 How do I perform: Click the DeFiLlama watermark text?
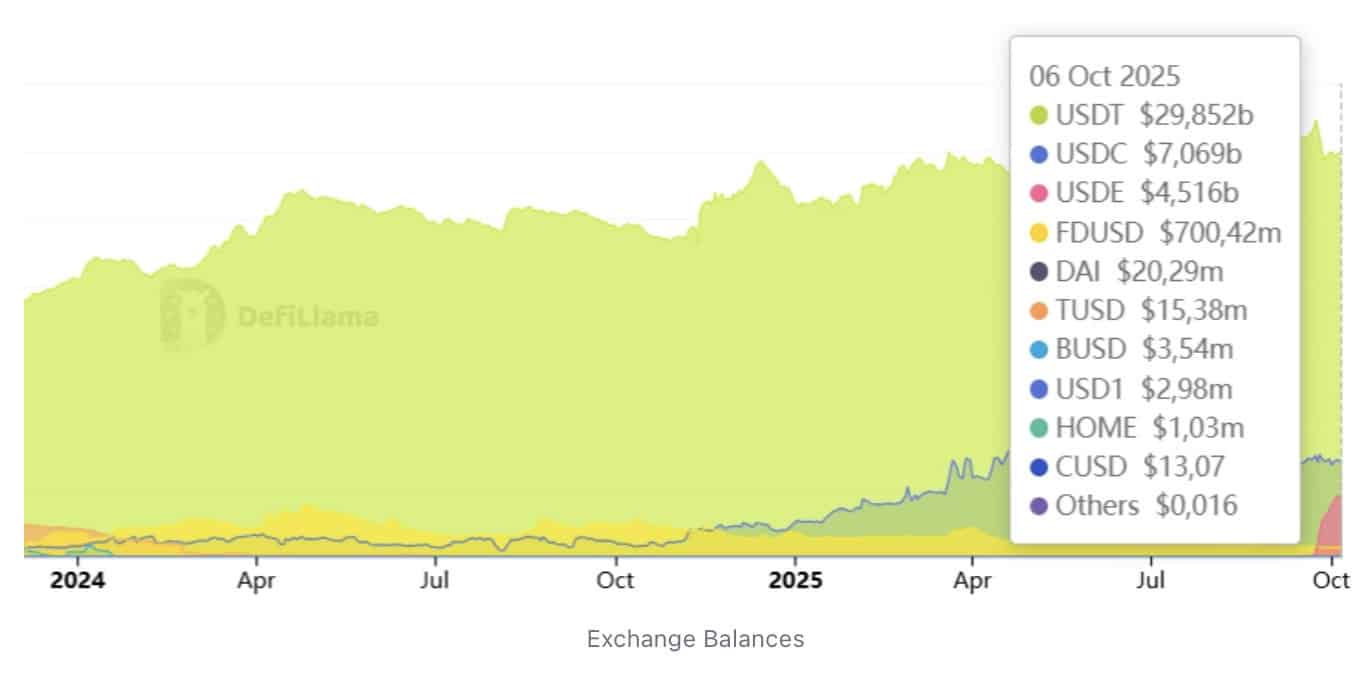pyautogui.click(x=308, y=318)
